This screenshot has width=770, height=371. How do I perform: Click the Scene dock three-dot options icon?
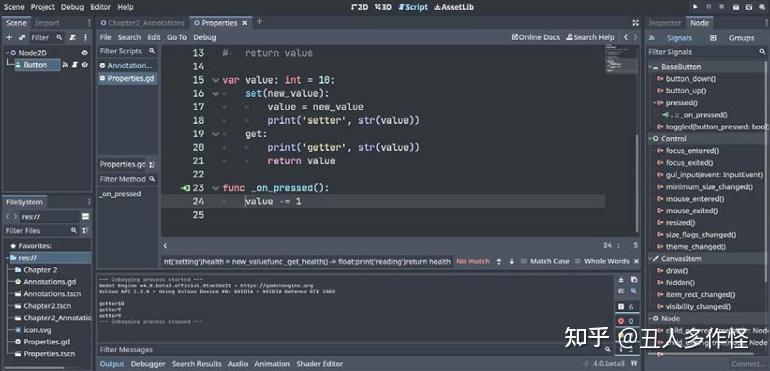click(89, 23)
